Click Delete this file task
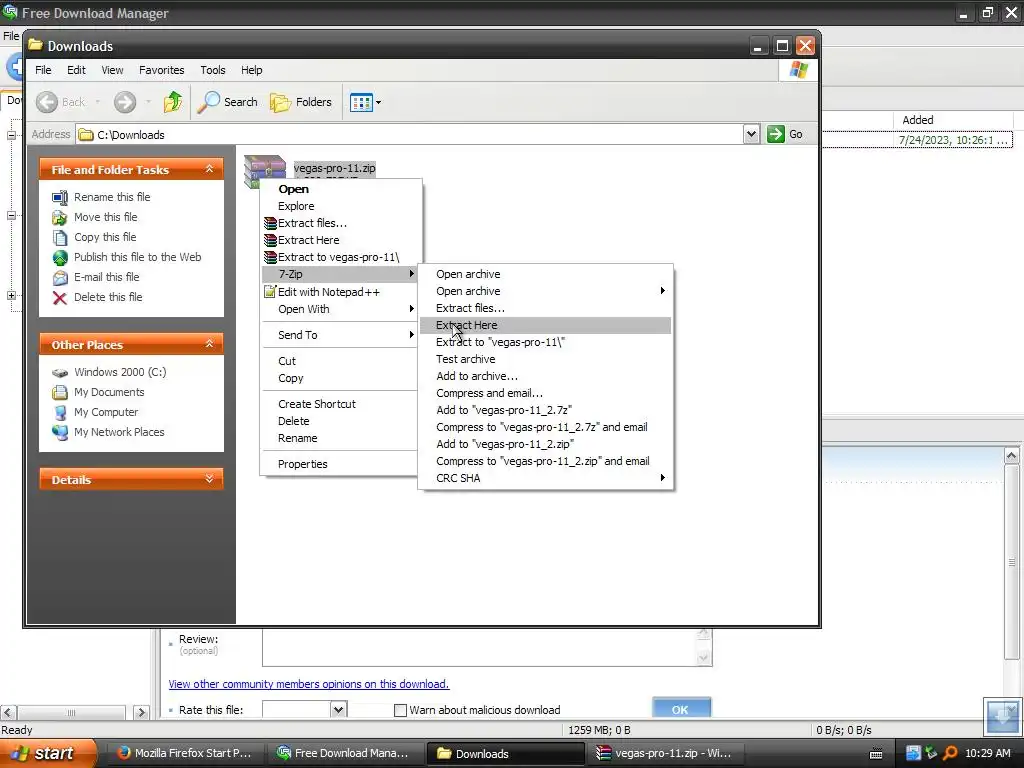This screenshot has width=1024, height=768. [x=108, y=297]
